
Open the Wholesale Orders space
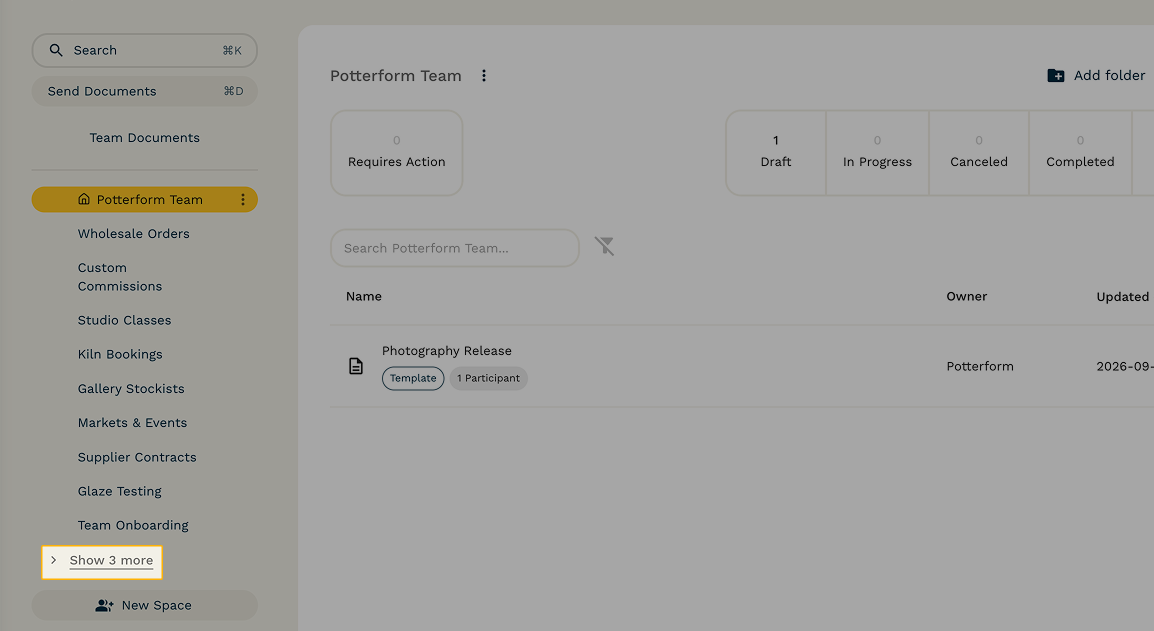(x=134, y=233)
